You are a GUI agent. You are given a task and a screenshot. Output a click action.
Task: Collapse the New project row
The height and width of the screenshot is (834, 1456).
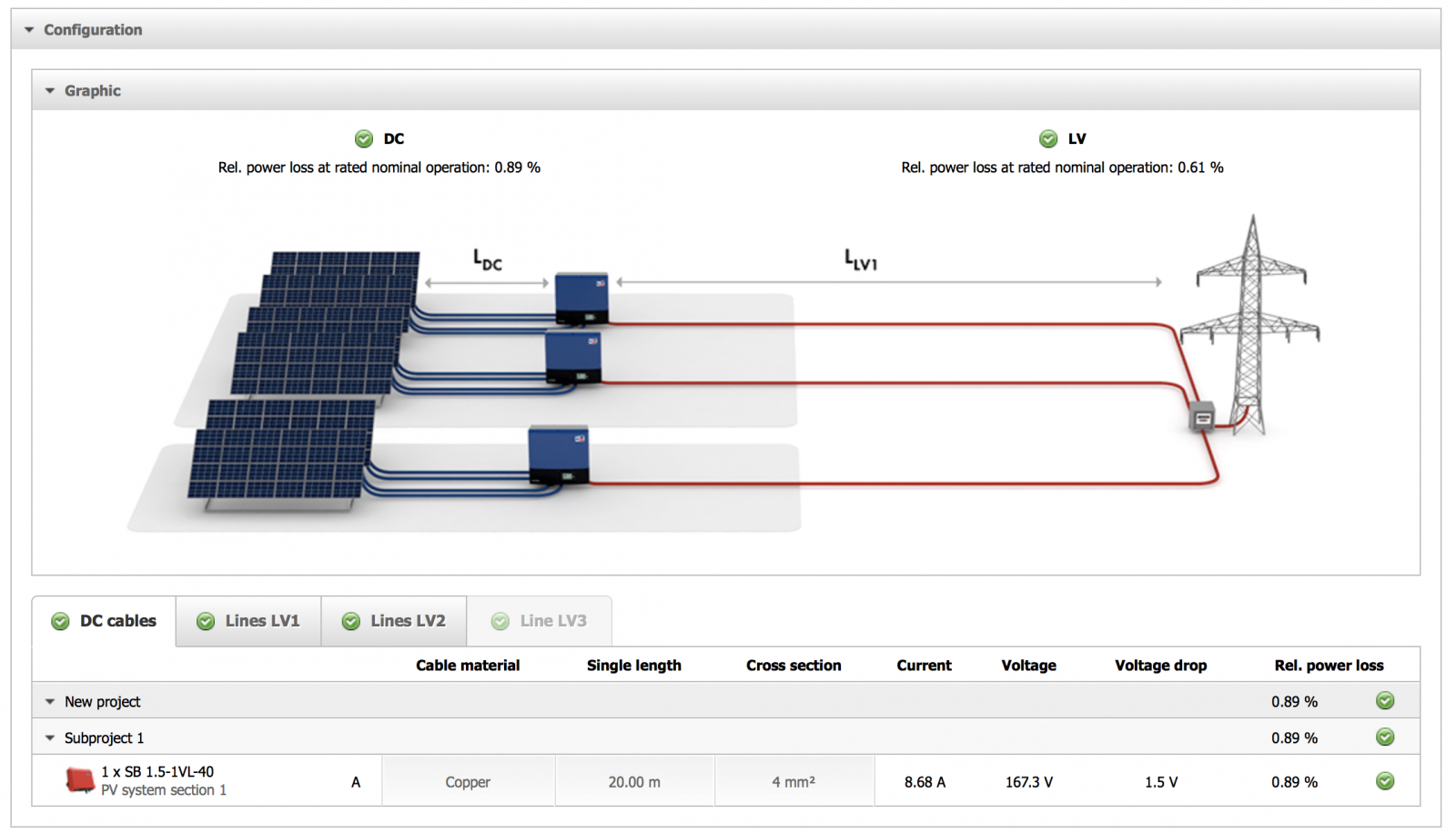click(50, 702)
